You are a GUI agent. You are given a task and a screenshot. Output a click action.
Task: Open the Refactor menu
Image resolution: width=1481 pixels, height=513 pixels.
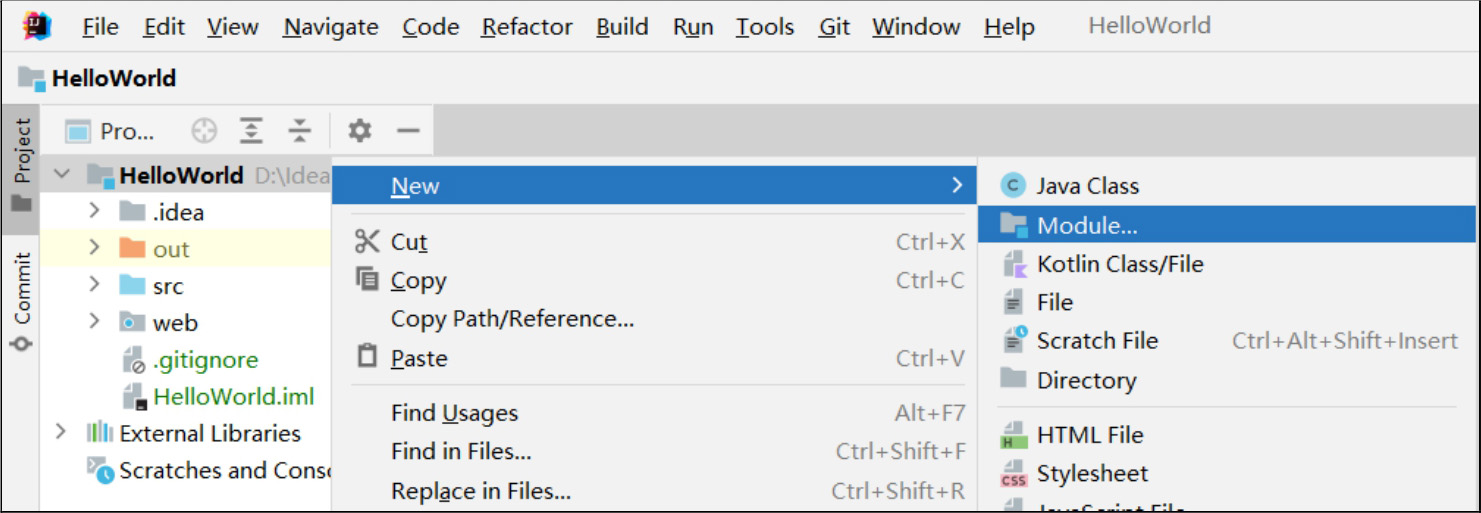click(527, 27)
